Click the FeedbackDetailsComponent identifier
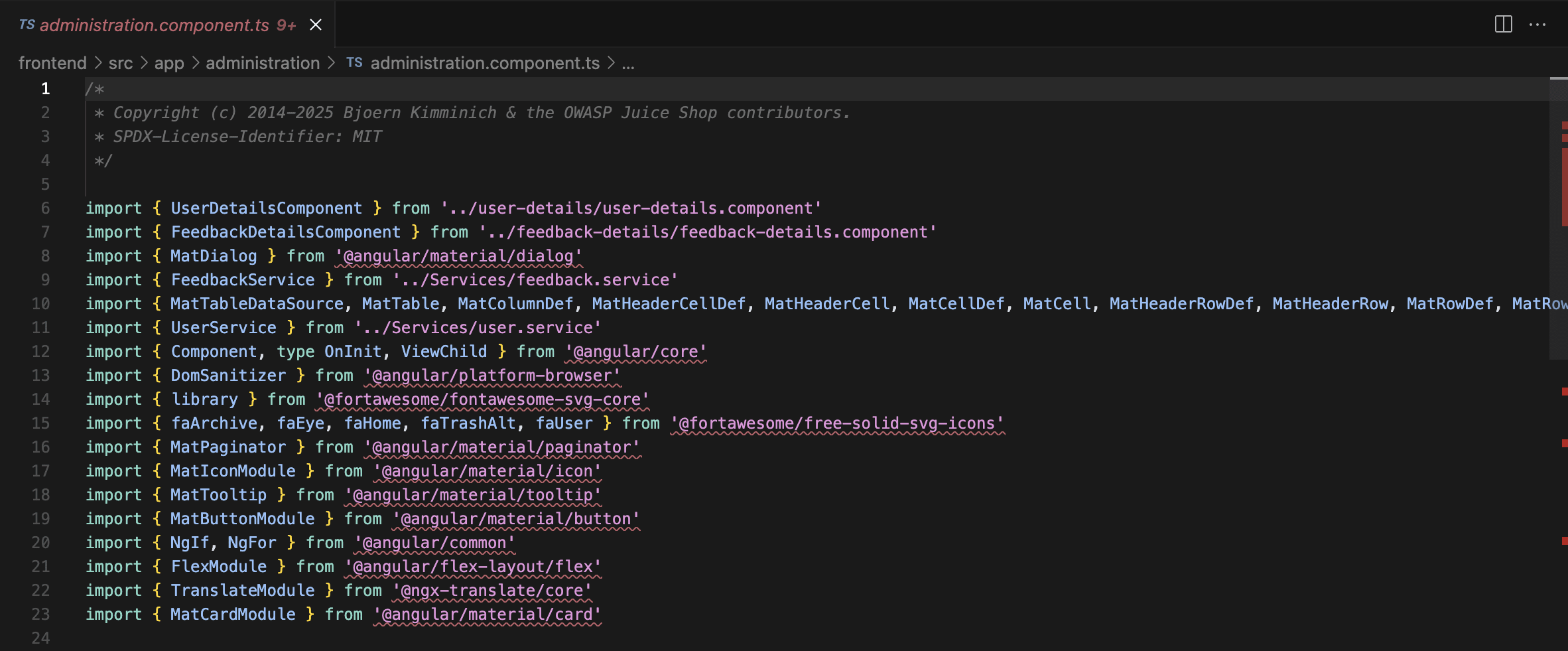 pyautogui.click(x=286, y=232)
